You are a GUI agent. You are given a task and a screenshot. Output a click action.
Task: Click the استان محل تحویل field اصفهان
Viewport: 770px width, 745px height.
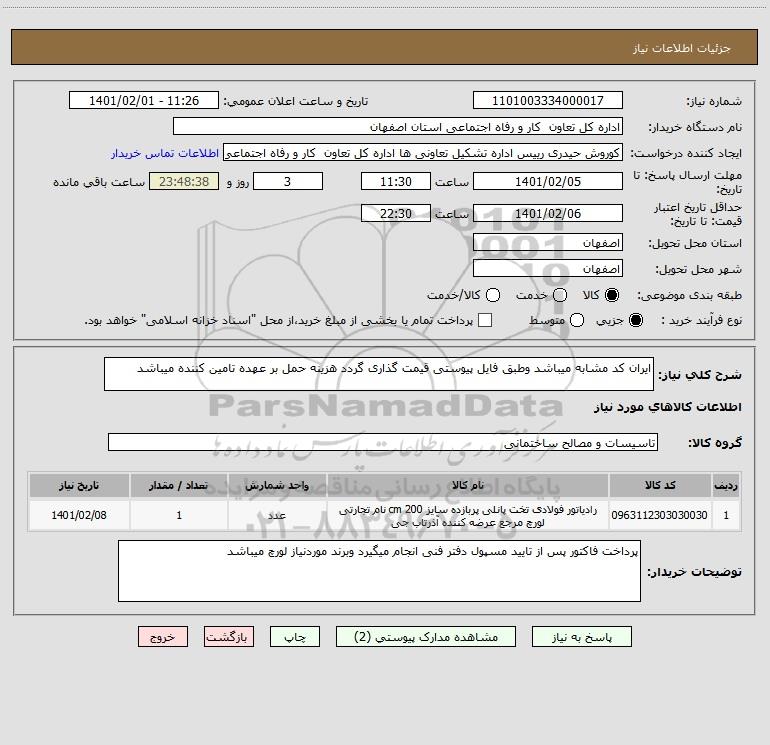548,243
